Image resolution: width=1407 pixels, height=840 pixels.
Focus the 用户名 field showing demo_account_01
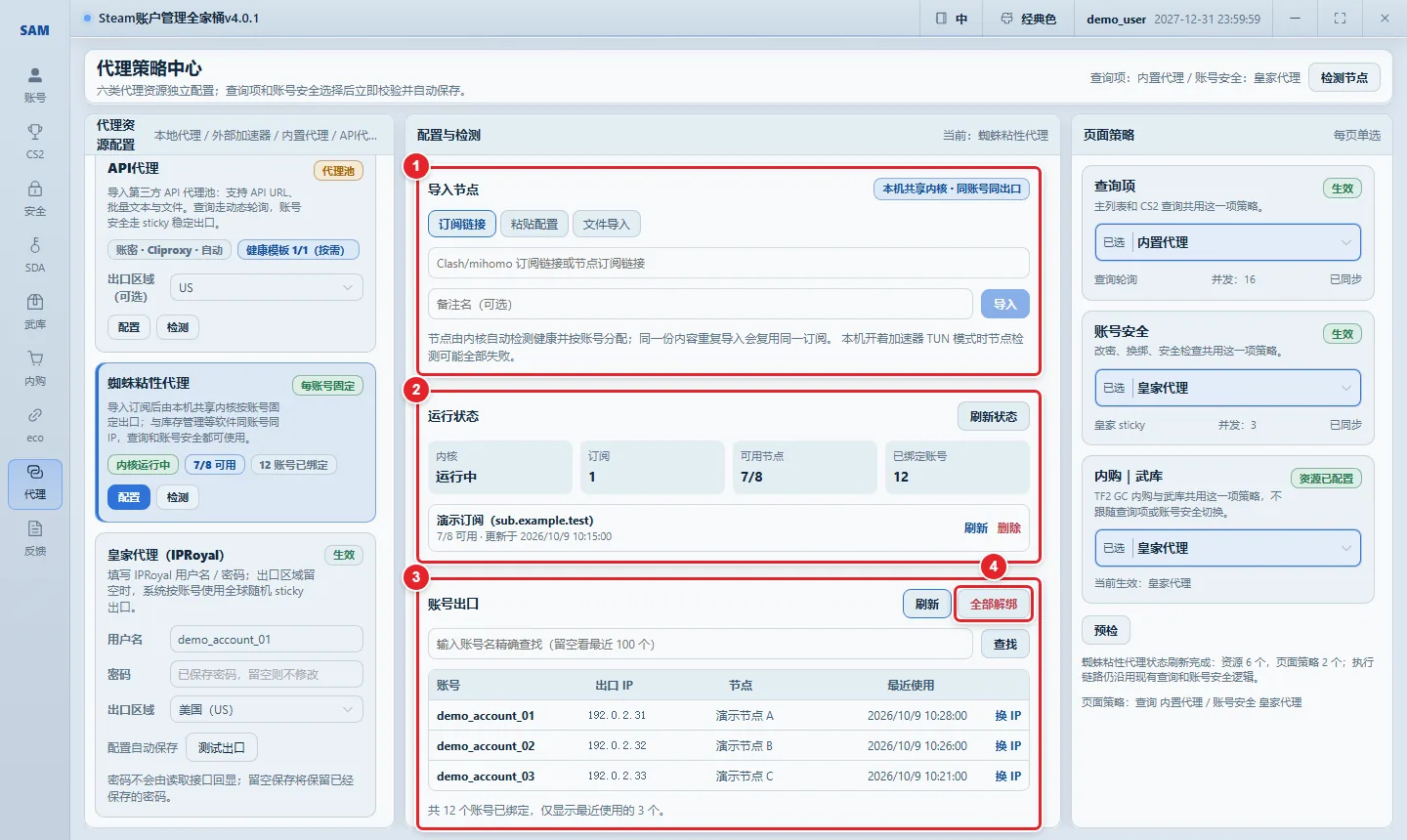tap(267, 639)
